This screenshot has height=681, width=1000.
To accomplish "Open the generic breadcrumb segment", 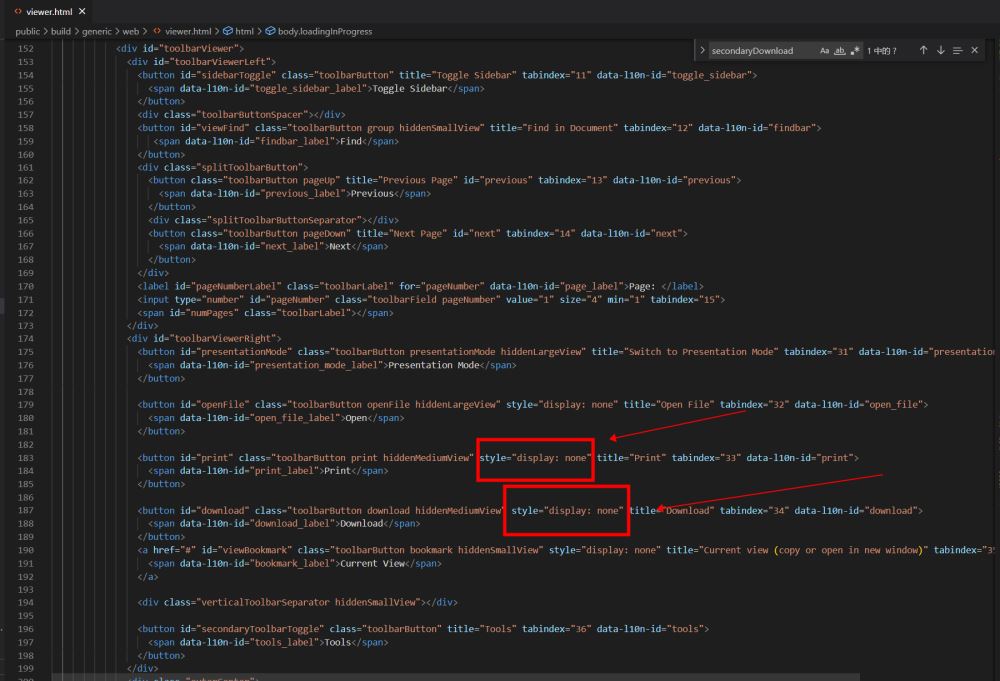I will [x=96, y=31].
